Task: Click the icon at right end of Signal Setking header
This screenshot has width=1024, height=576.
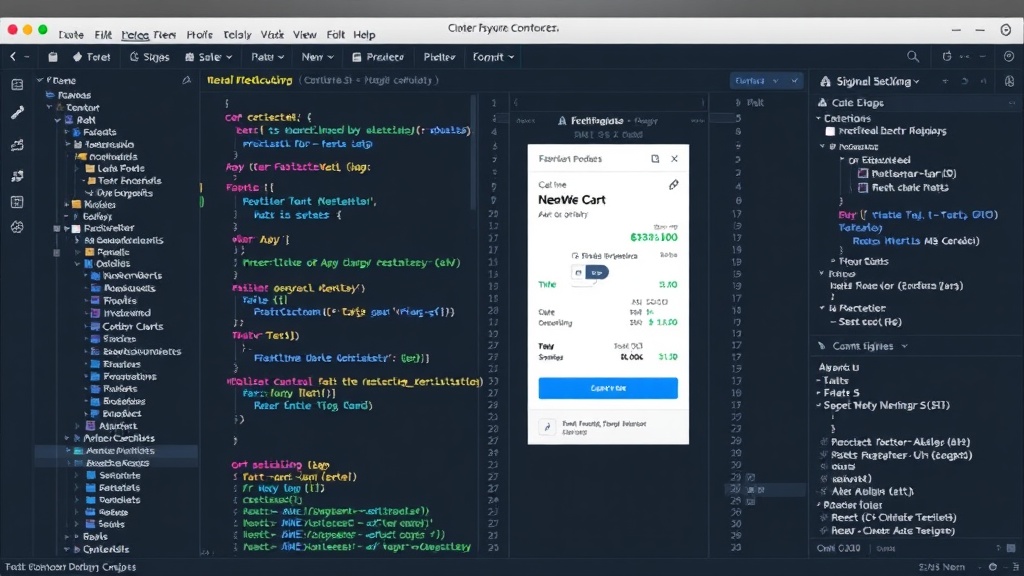Action: pyautogui.click(x=1010, y=81)
